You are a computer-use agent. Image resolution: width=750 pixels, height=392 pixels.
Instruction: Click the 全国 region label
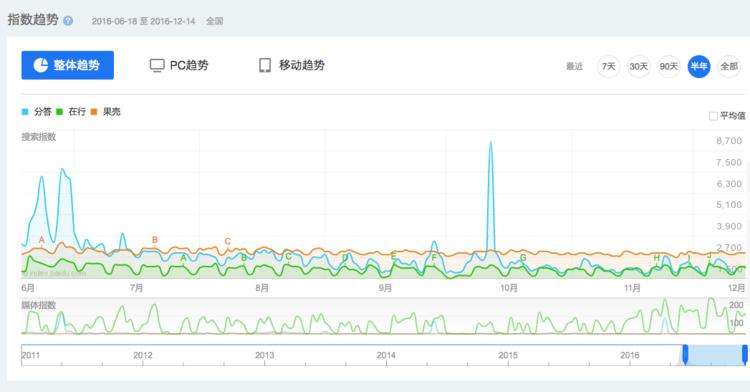pos(214,21)
